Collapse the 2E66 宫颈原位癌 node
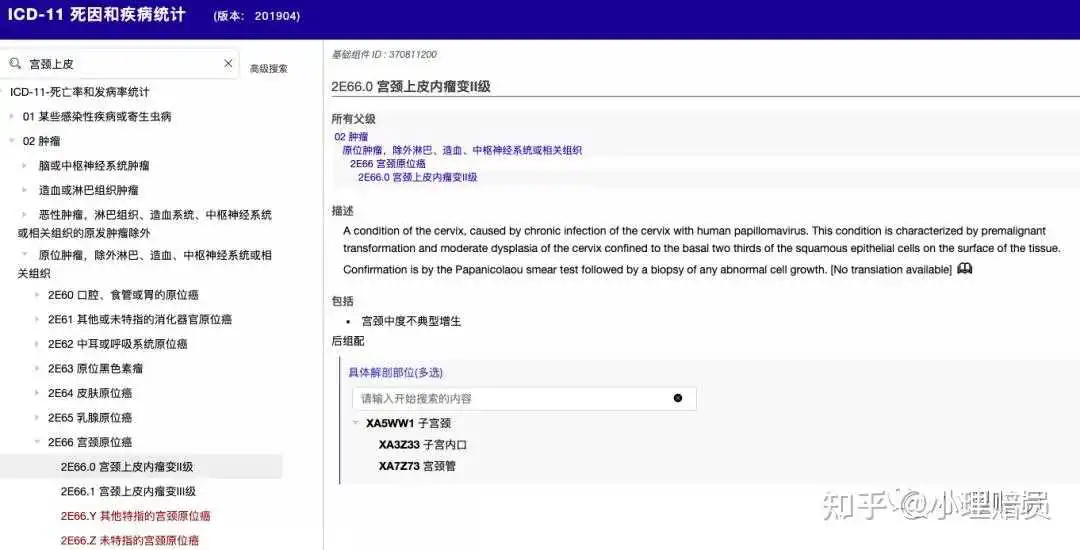Image resolution: width=1080 pixels, height=550 pixels. click(x=37, y=442)
